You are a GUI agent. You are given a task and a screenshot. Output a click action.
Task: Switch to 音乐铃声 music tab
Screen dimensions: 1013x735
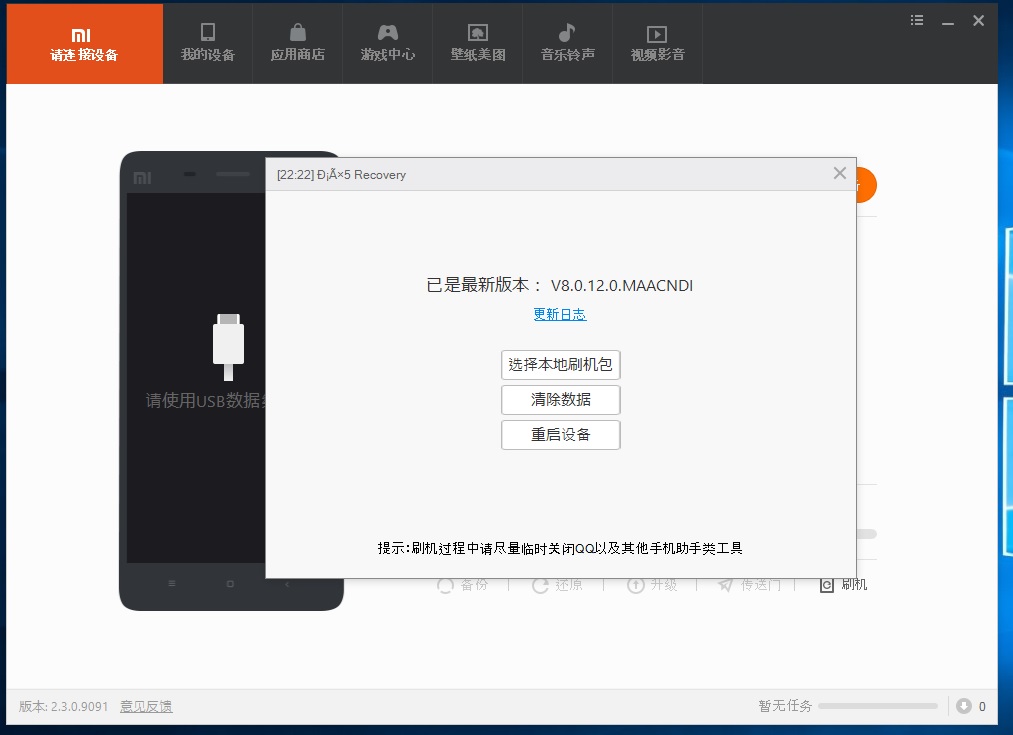[567, 43]
